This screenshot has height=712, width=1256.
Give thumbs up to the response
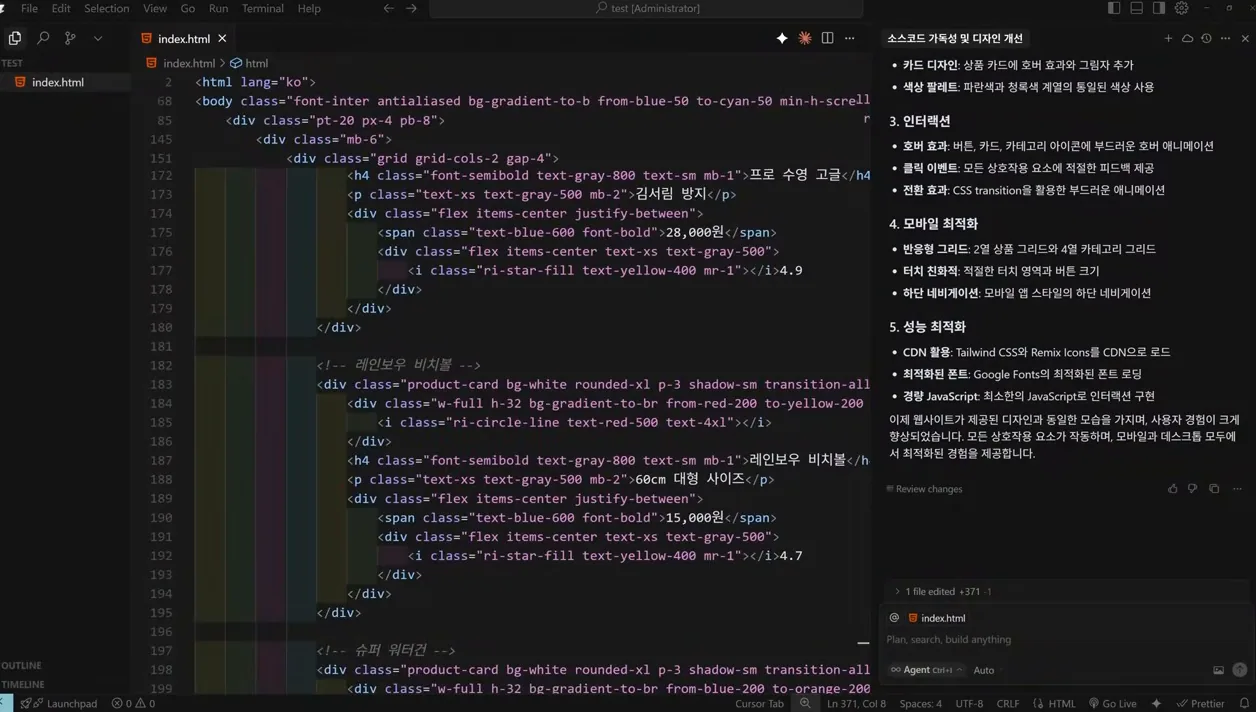coord(1172,489)
